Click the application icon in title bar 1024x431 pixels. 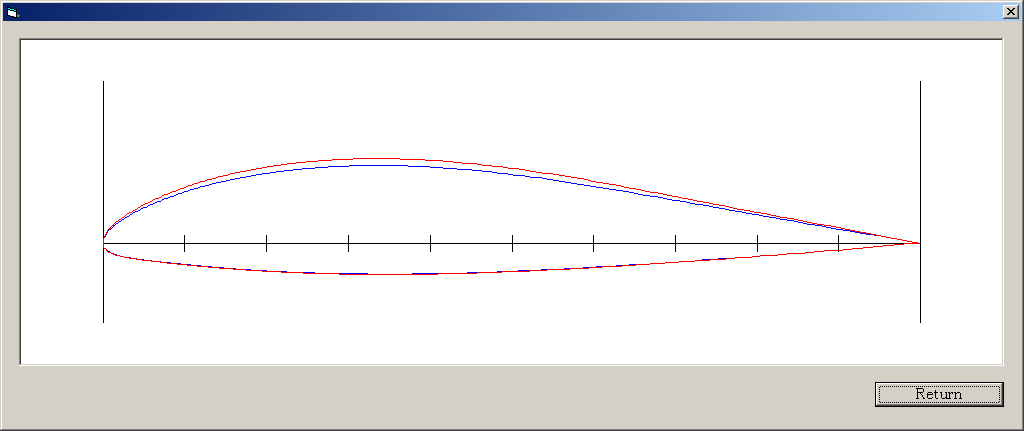(x=12, y=12)
